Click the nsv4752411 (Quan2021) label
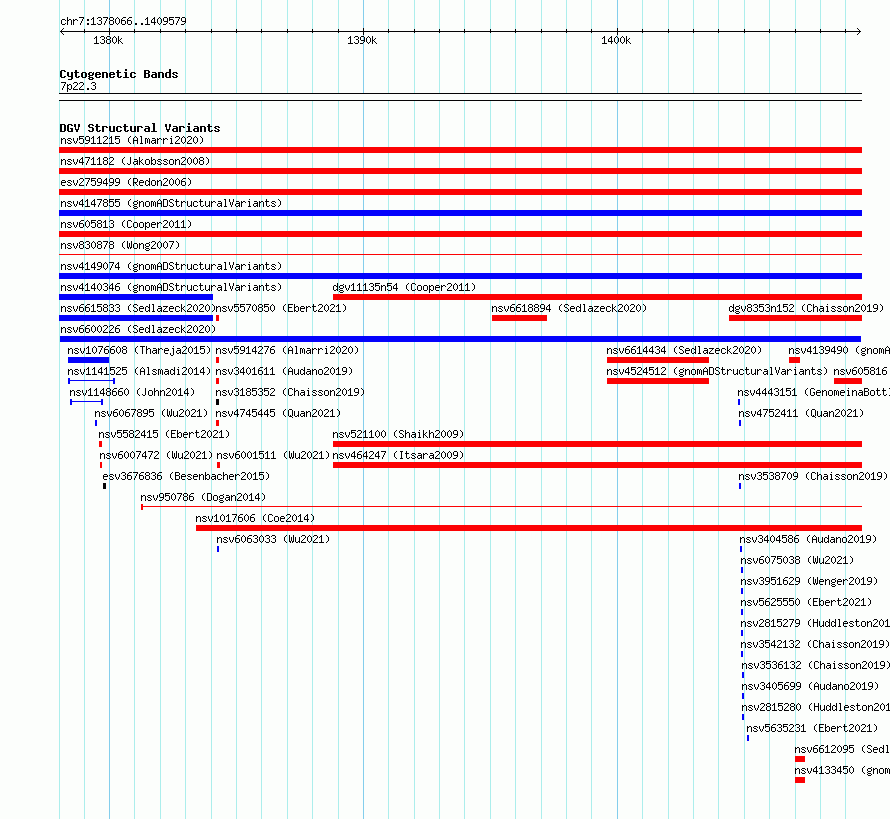Viewport: 890px width, 819px height. click(x=800, y=413)
